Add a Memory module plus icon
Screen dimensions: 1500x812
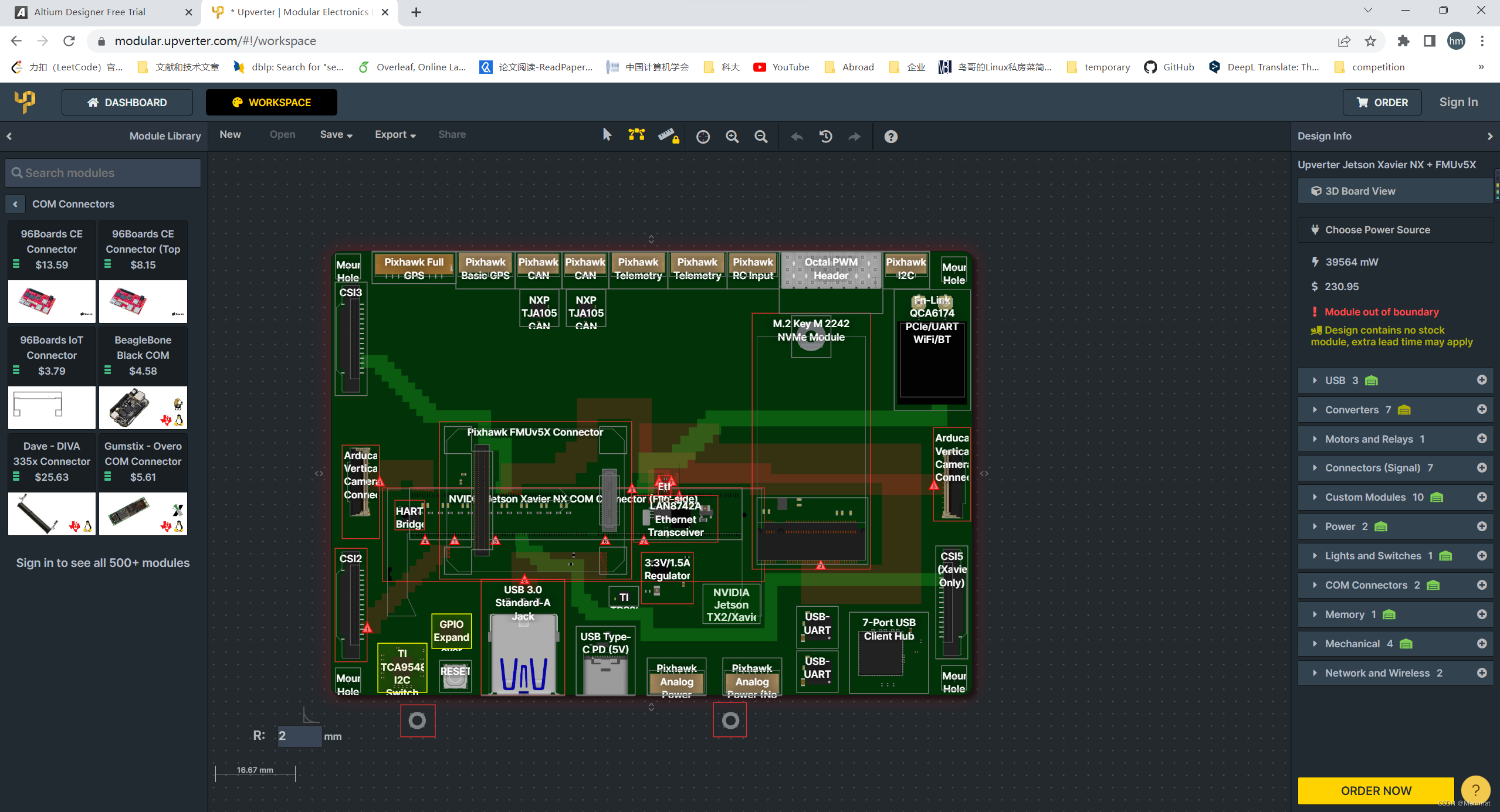[1481, 614]
